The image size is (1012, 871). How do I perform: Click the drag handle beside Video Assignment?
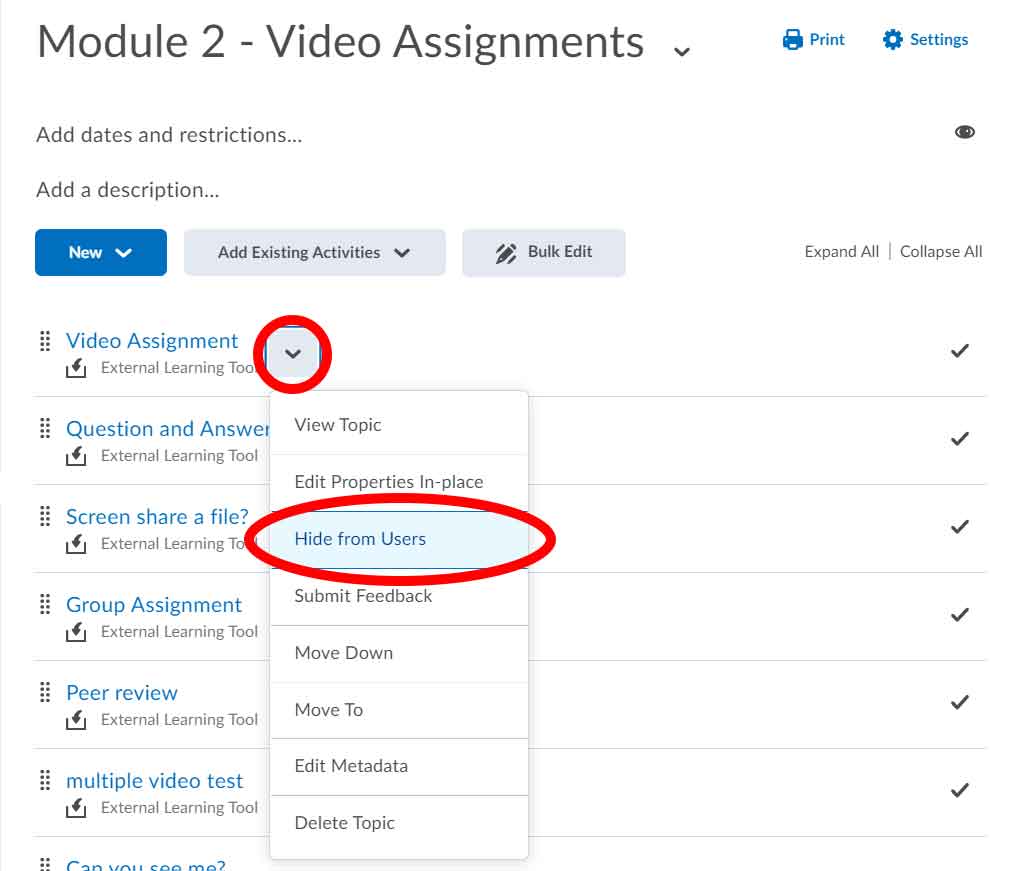45,341
